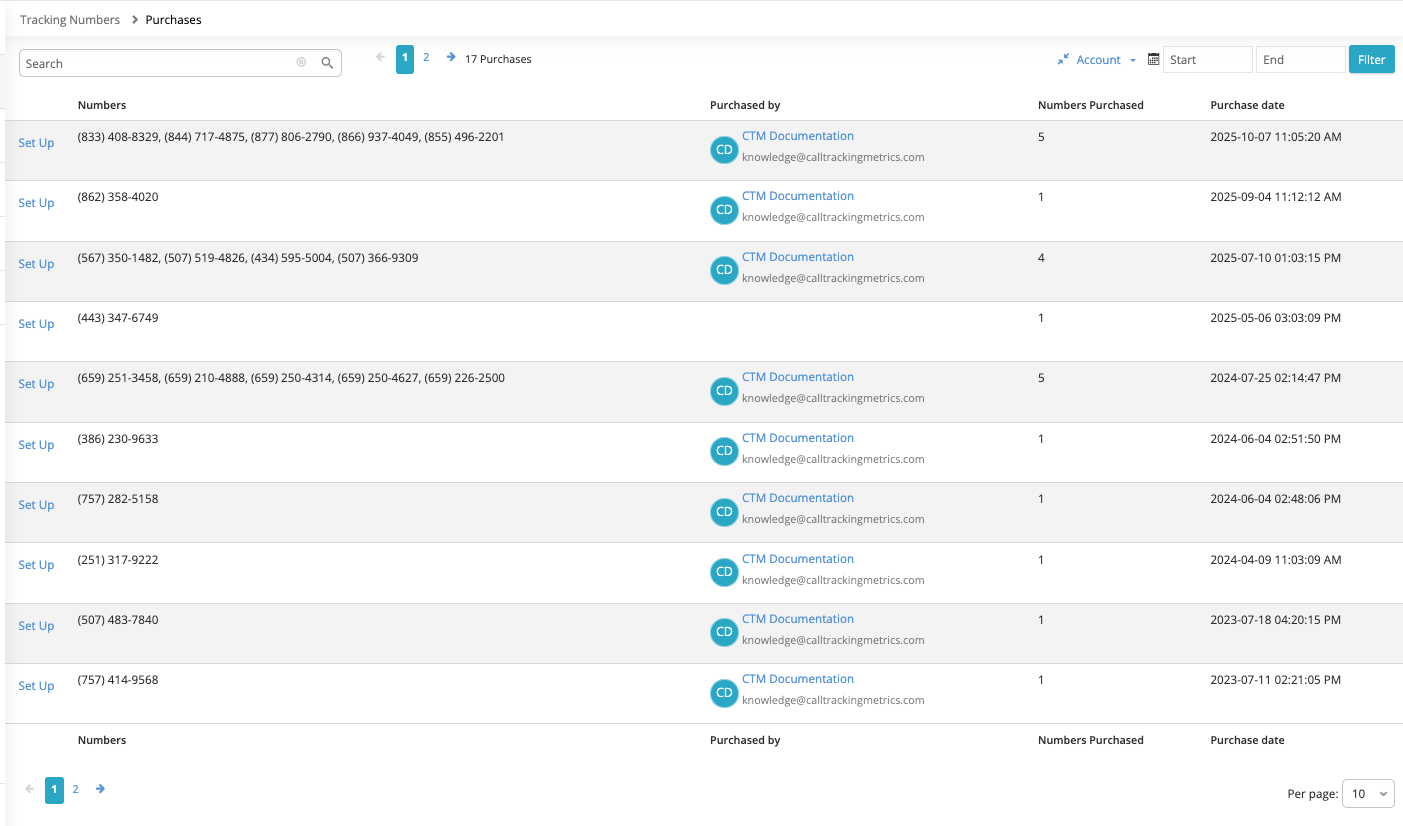Click Set Up for (862) 358-4020
The width and height of the screenshot is (1403, 826).
click(36, 203)
